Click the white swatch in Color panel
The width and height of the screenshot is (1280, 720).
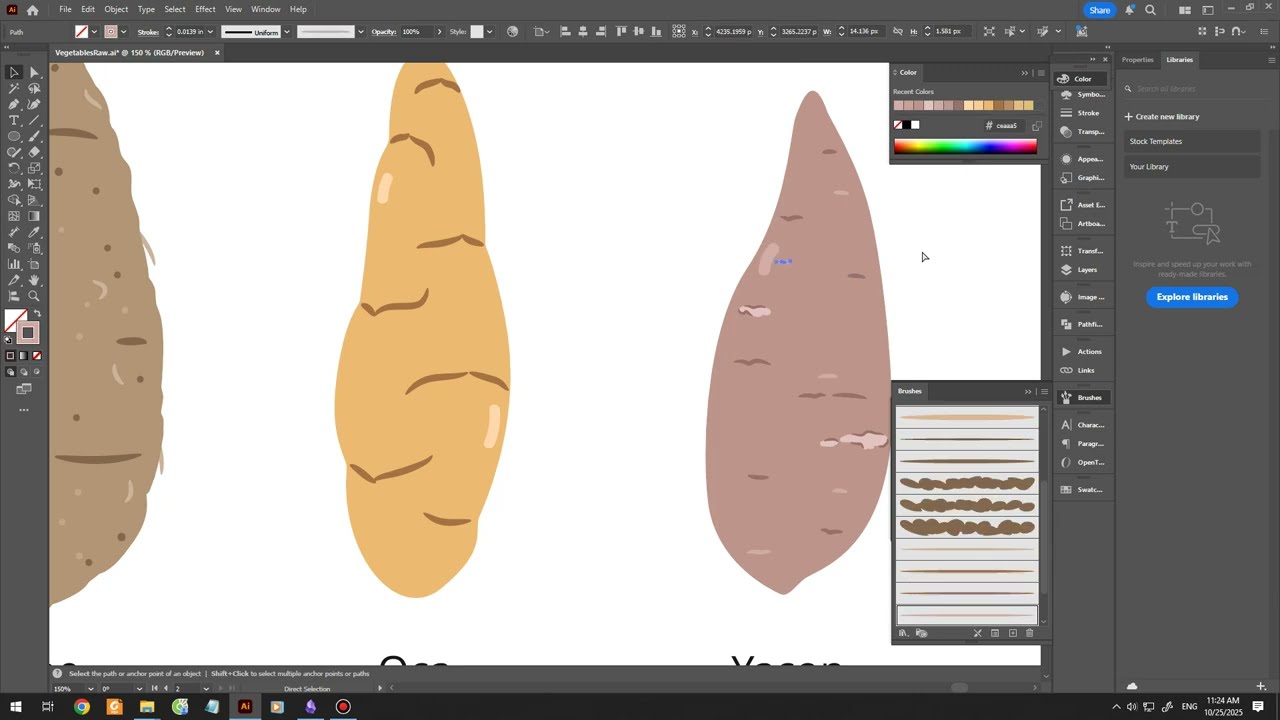tap(915, 125)
